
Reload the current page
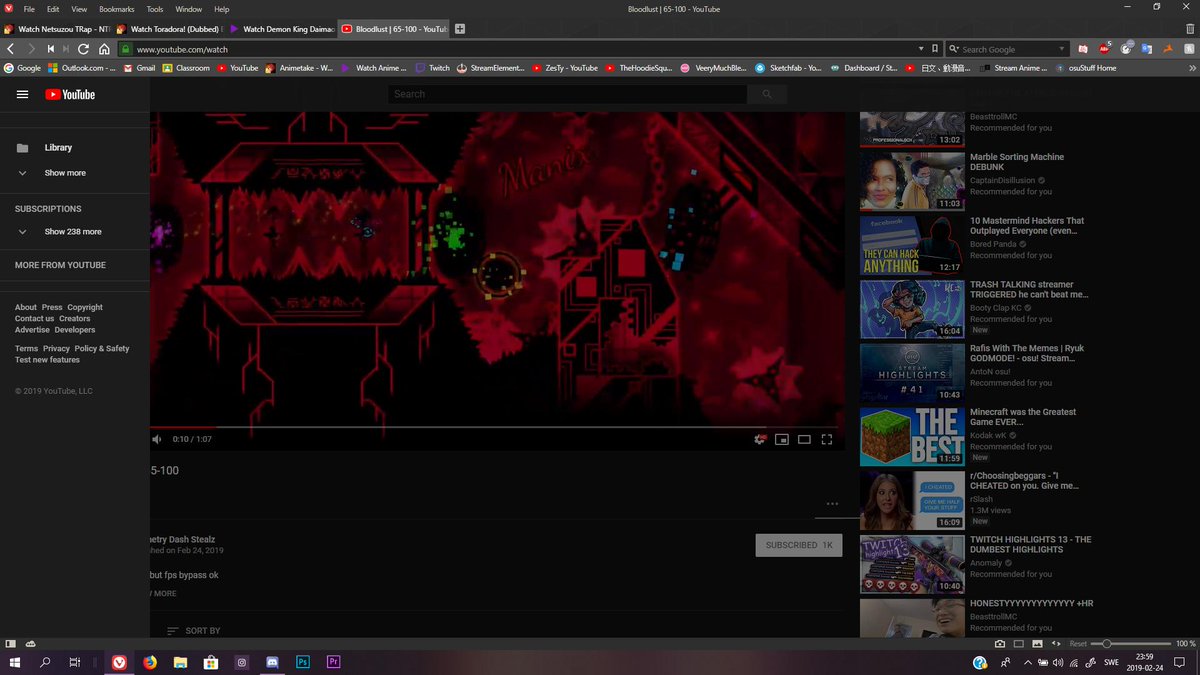coord(84,48)
